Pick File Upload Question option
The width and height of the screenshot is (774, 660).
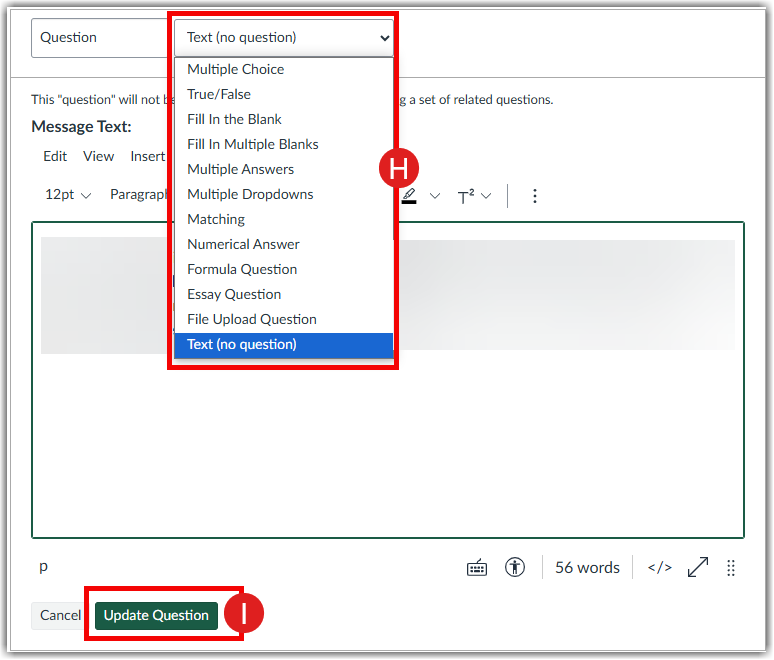tap(252, 319)
